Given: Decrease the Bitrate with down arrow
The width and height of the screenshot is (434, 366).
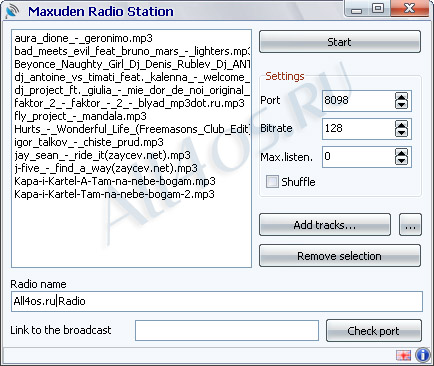Looking at the screenshot, I should (x=401, y=133).
